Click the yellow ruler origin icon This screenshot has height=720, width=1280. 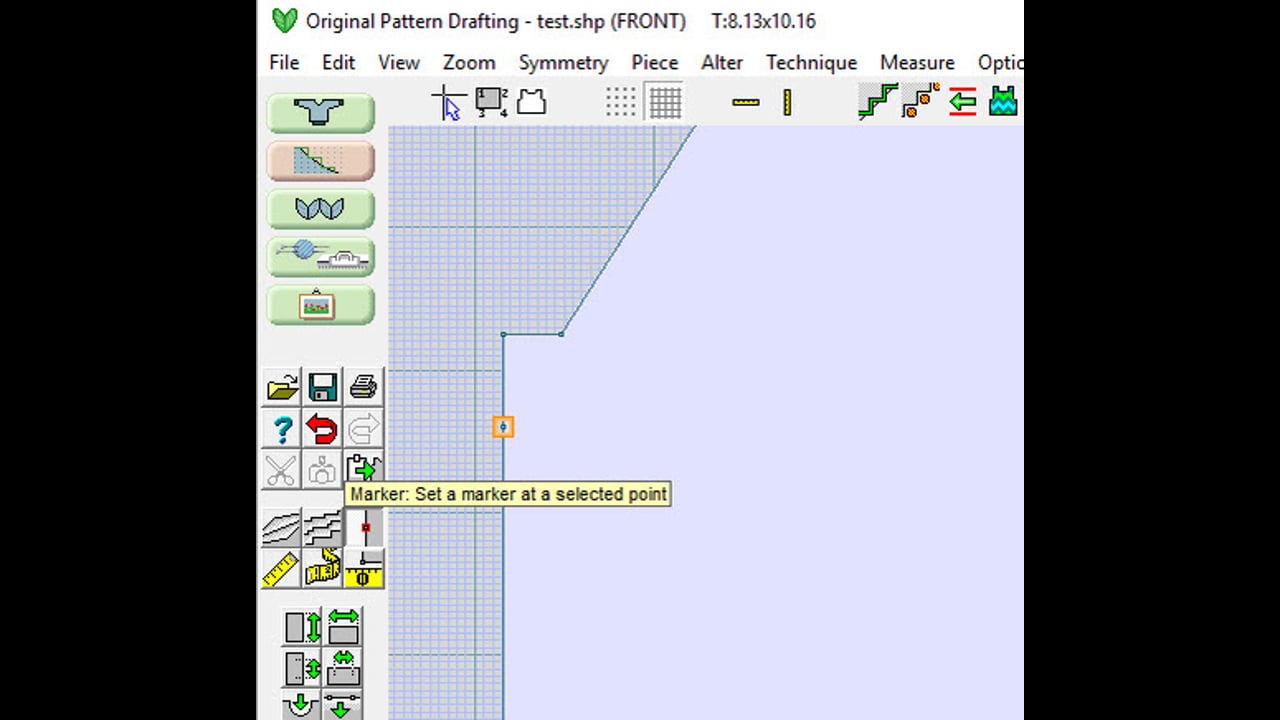pos(363,569)
